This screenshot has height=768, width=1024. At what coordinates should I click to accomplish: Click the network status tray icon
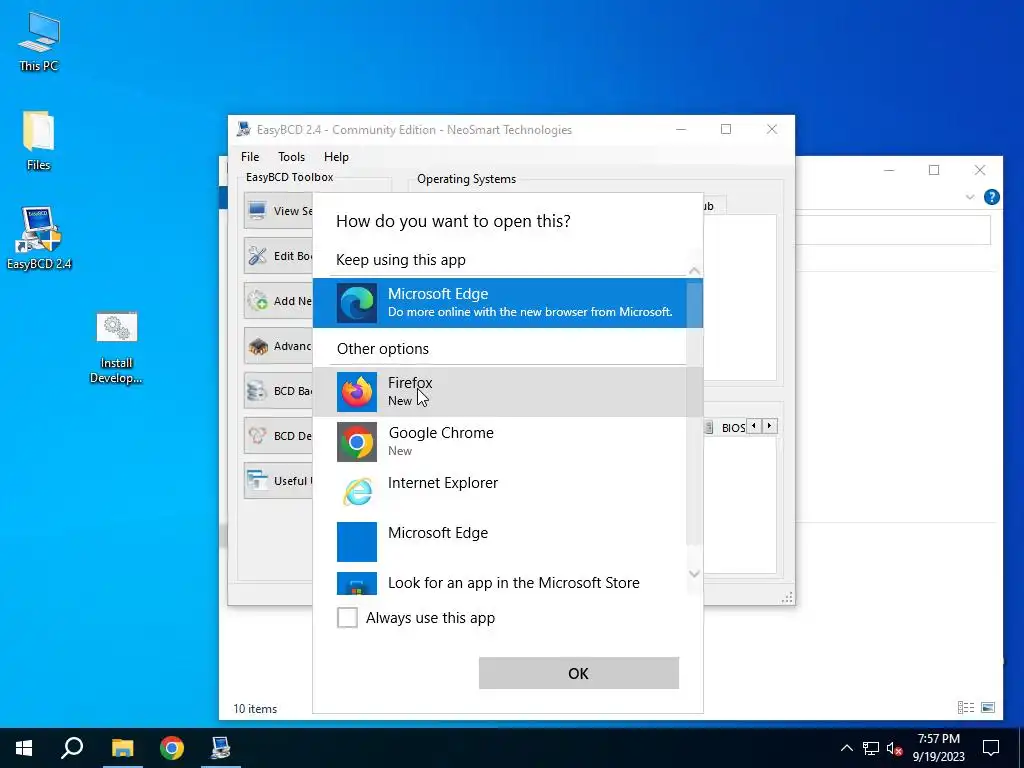point(871,748)
